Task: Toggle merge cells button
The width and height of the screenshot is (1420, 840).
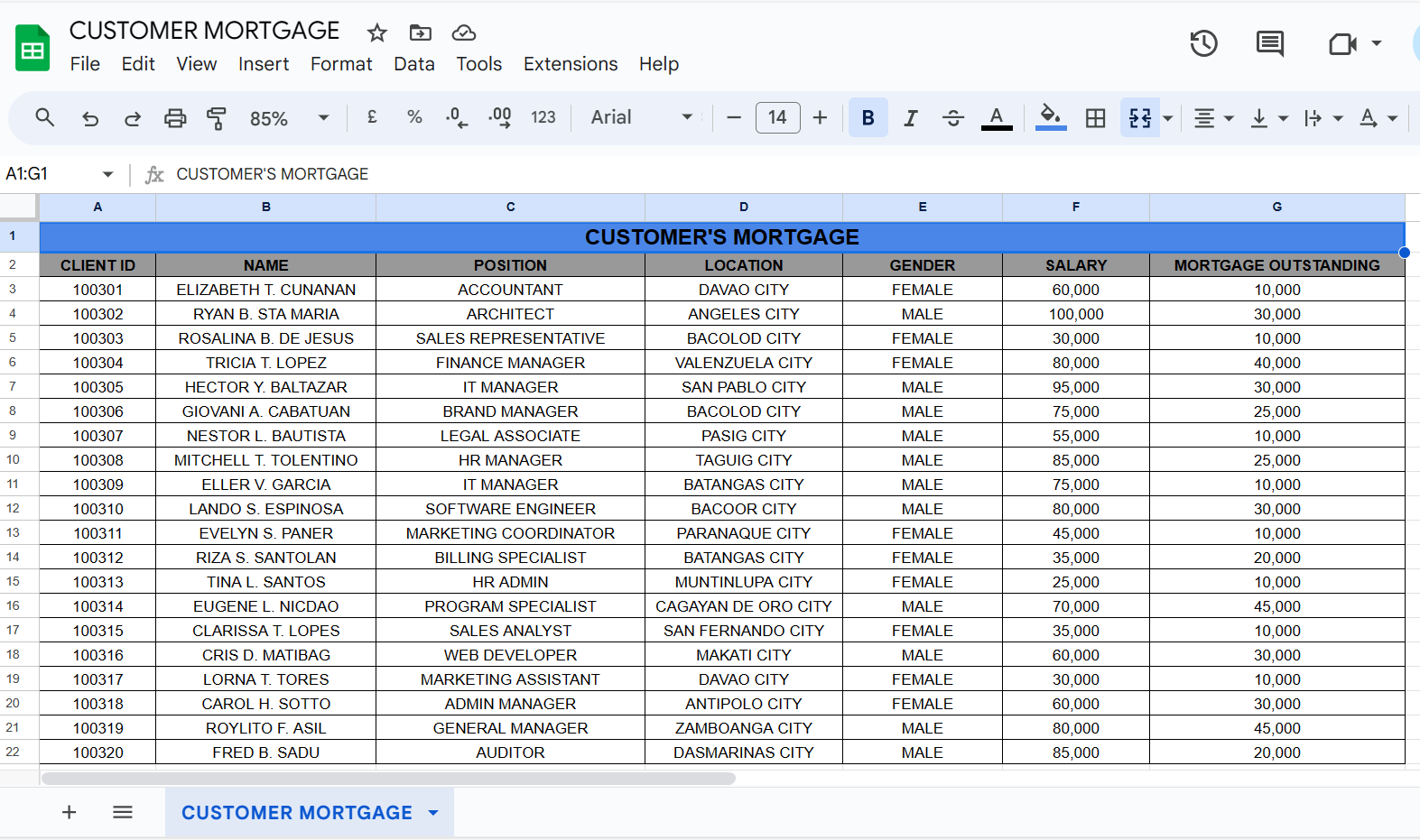Action: pos(1139,117)
